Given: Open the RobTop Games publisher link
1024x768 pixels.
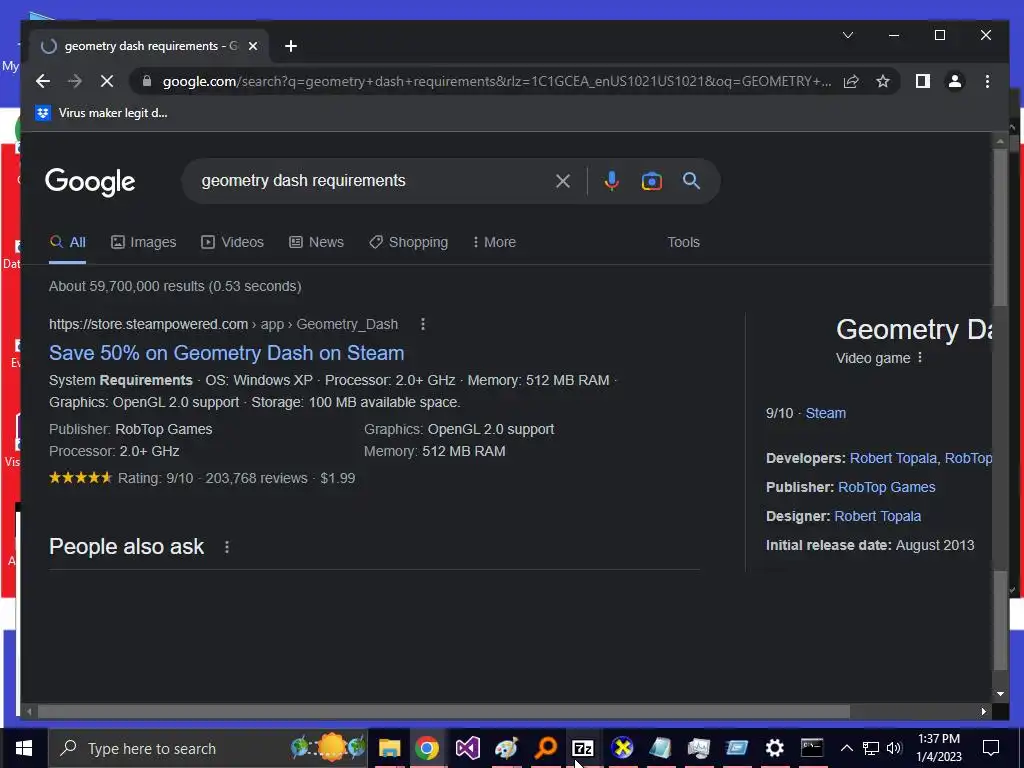Looking at the screenshot, I should [886, 487].
